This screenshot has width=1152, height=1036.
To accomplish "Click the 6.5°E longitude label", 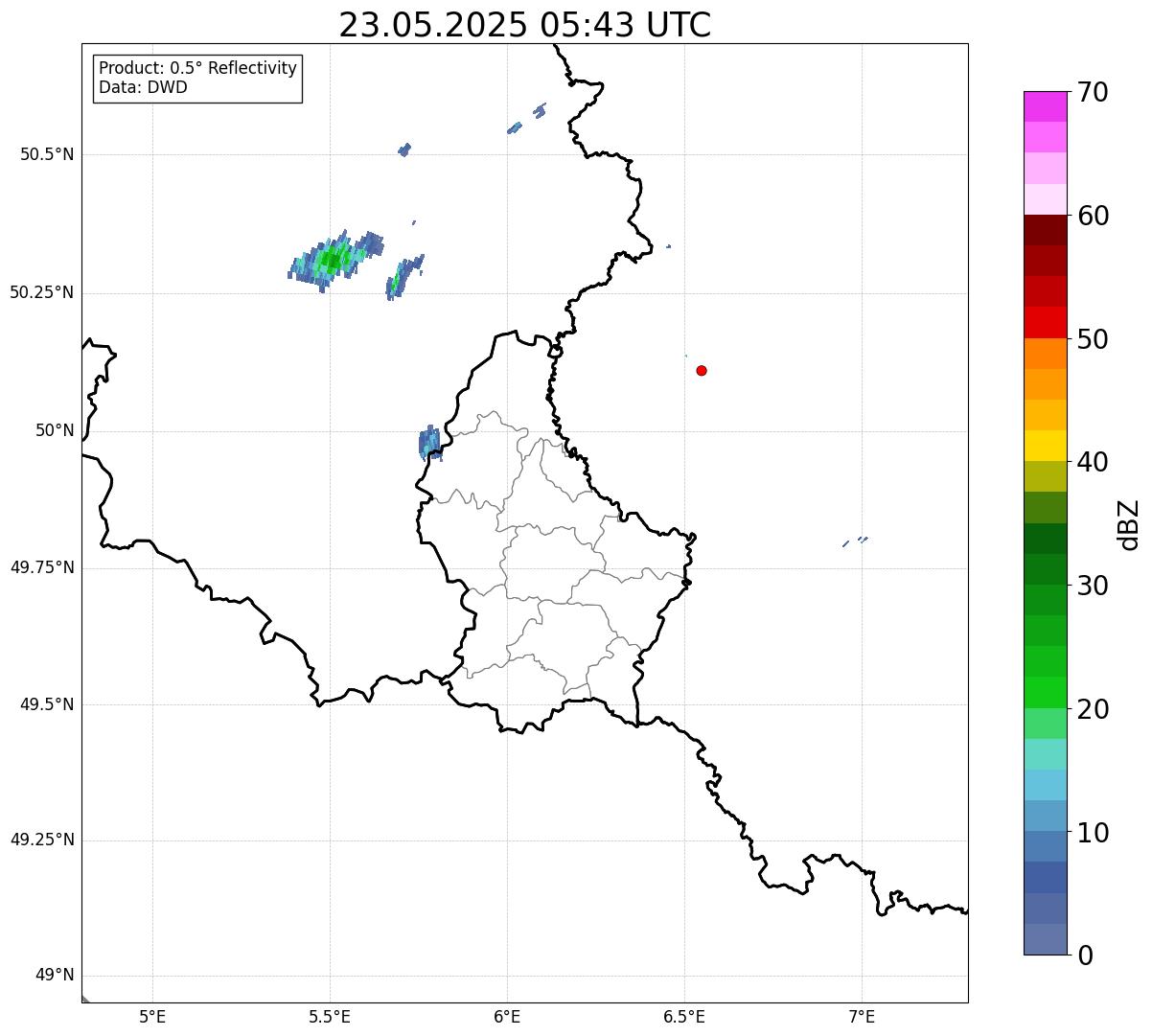I will (x=684, y=1016).
